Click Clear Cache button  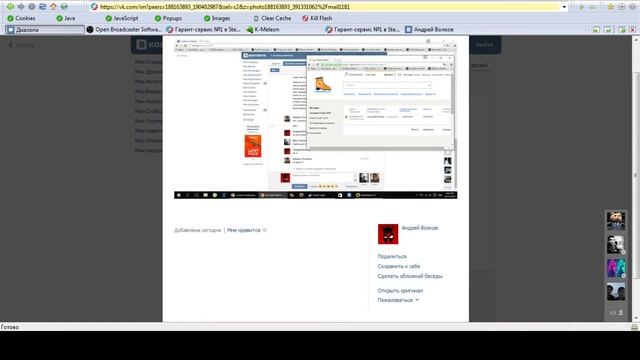coord(272,18)
